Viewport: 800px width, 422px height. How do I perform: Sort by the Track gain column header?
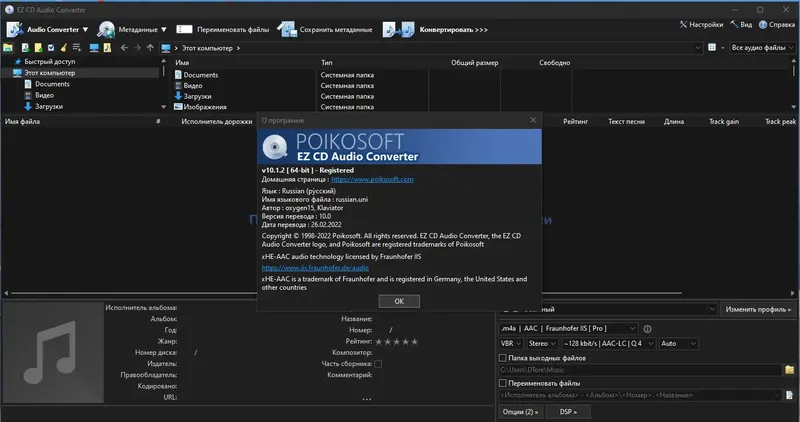[x=724, y=121]
